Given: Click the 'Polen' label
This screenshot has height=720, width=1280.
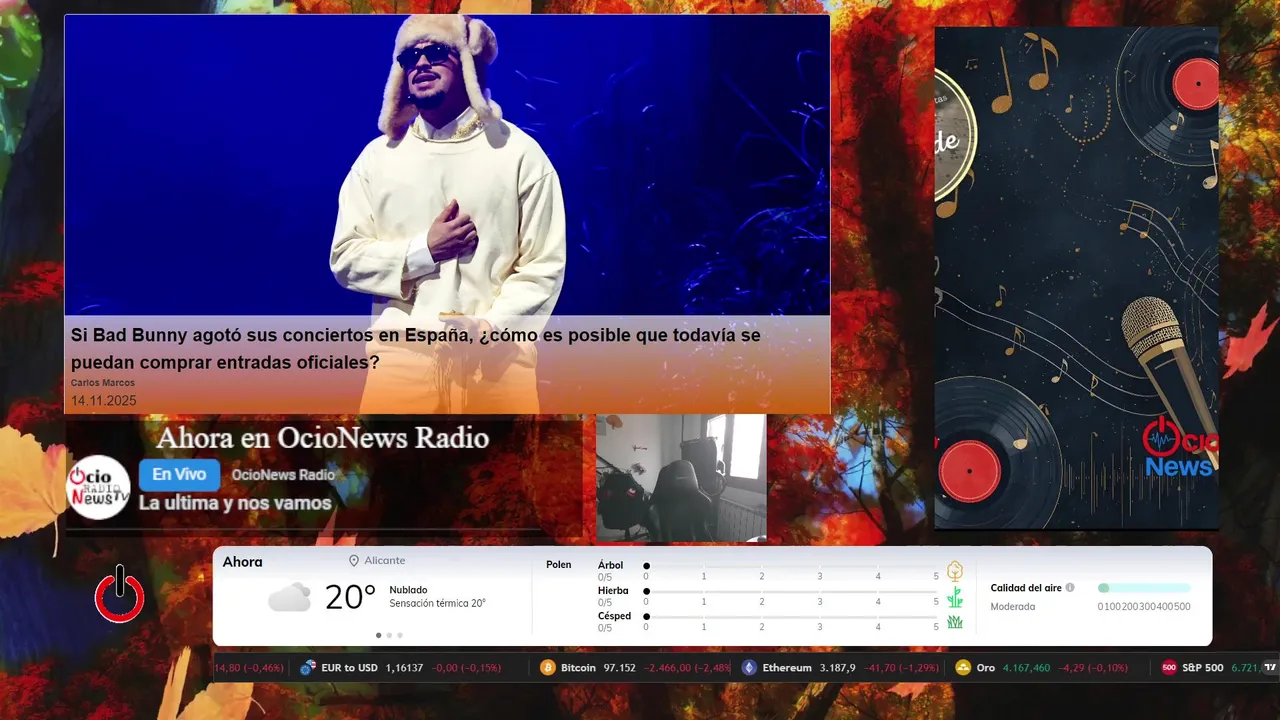Looking at the screenshot, I should coord(559,565).
